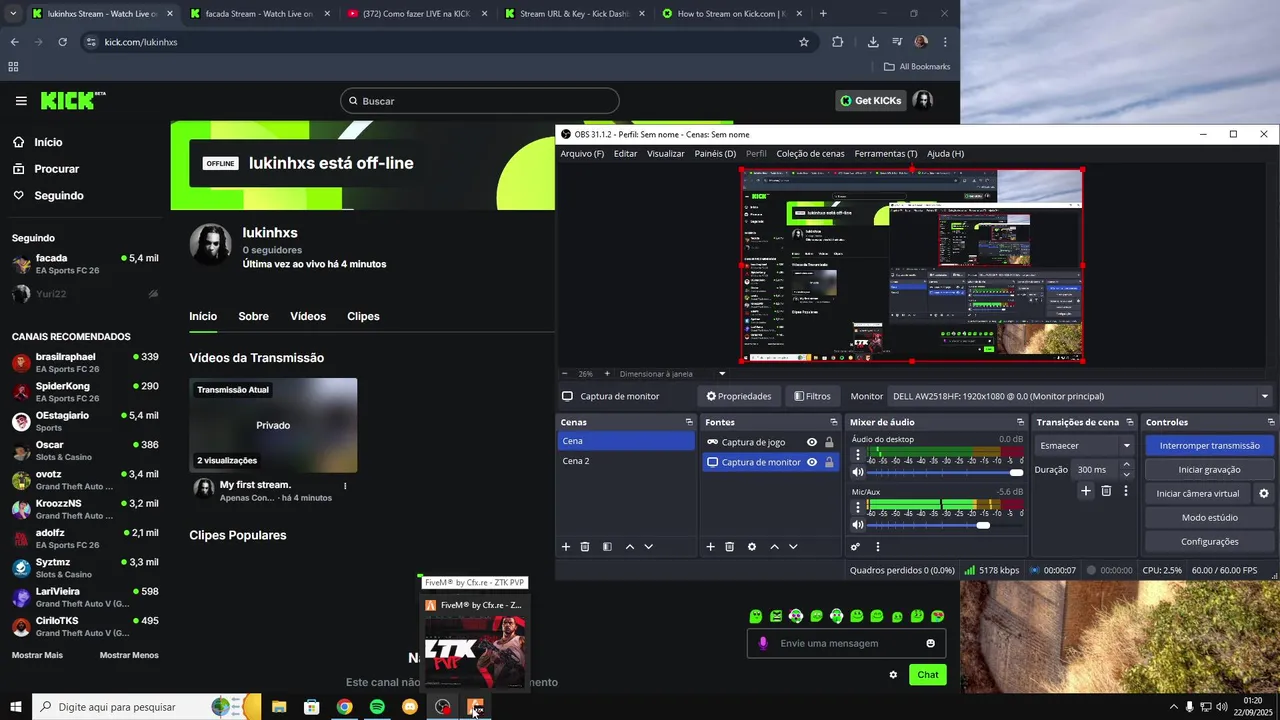Open Coleção de cenas menu
Viewport: 1280px width, 720px height.
[x=810, y=154]
